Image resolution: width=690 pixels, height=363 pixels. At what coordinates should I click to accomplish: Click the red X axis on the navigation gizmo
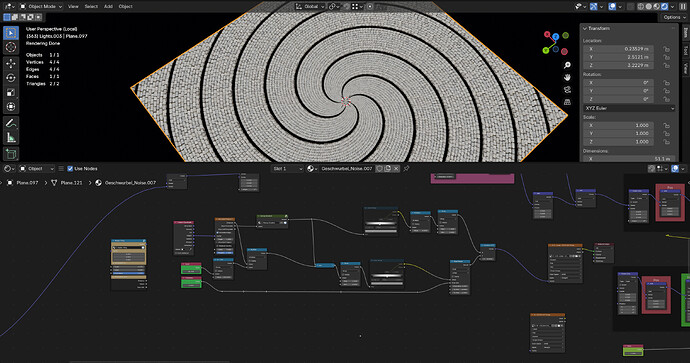[547, 34]
